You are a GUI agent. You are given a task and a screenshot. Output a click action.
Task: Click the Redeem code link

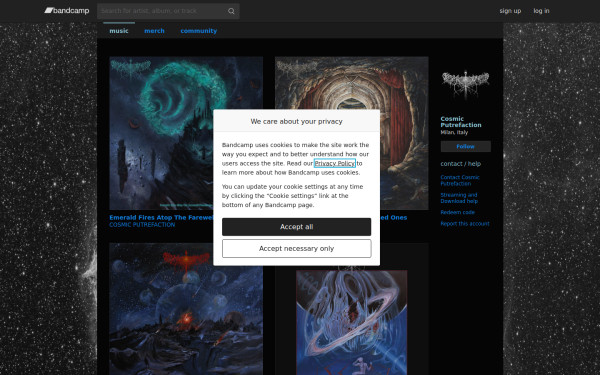click(457, 212)
